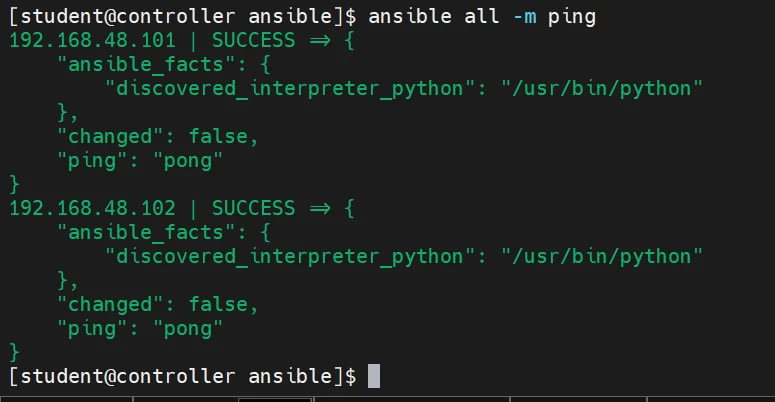Click the second "discovered_interpreter_python" key
775x402 pixels.
288,257
